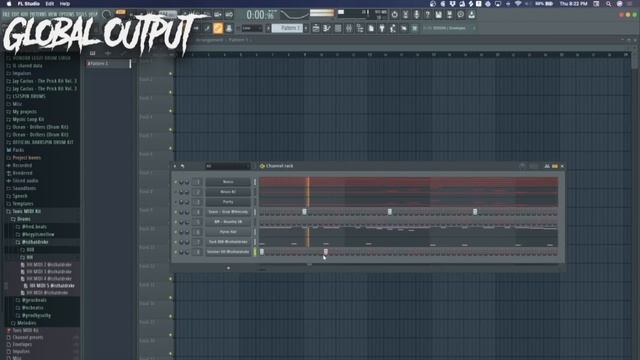Image resolution: width=640 pixels, height=360 pixels.
Task: Click the first lit step on channel 4
Action: tap(304, 212)
